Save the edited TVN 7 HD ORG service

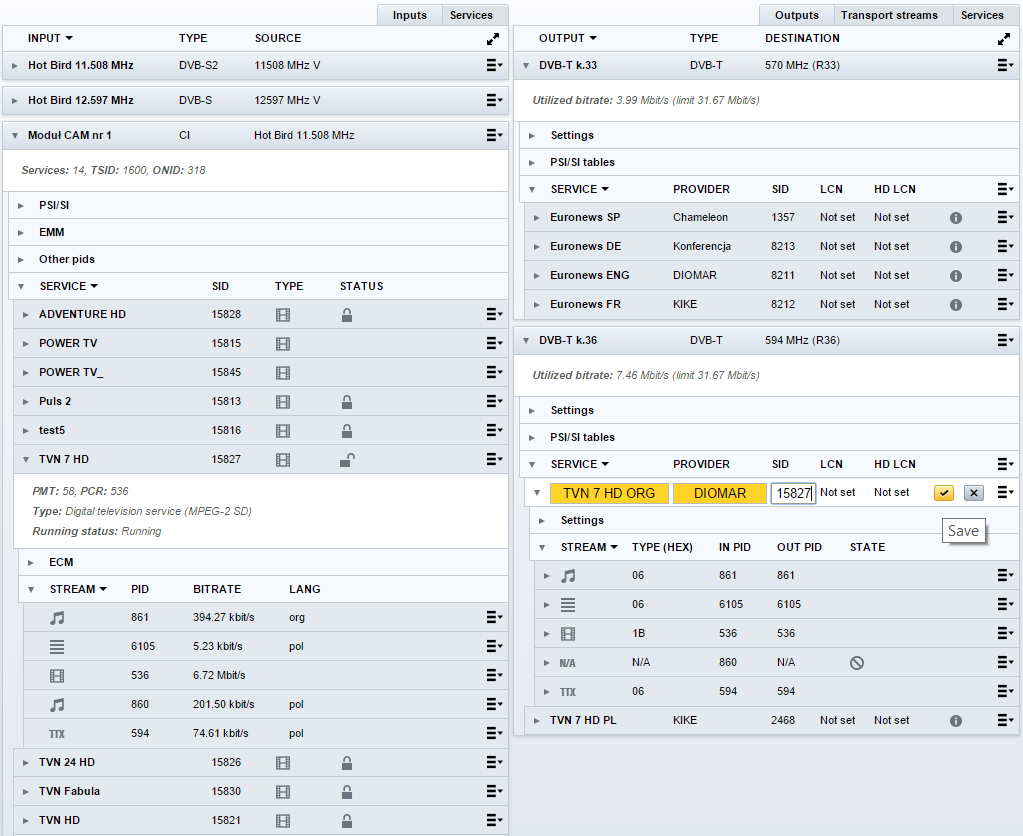tap(943, 493)
